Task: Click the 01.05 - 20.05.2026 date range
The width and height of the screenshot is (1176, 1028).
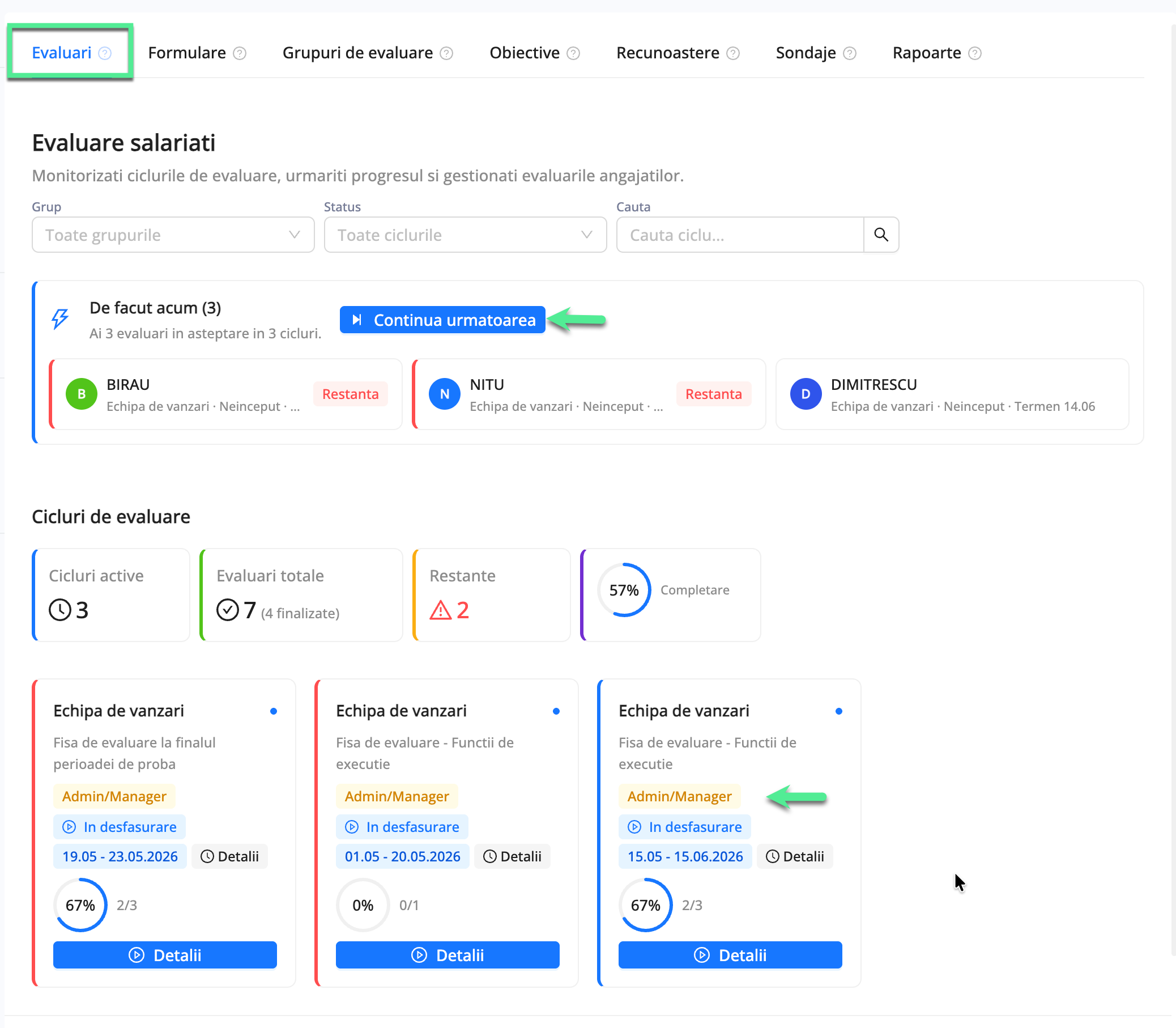Action: pyautogui.click(x=403, y=856)
